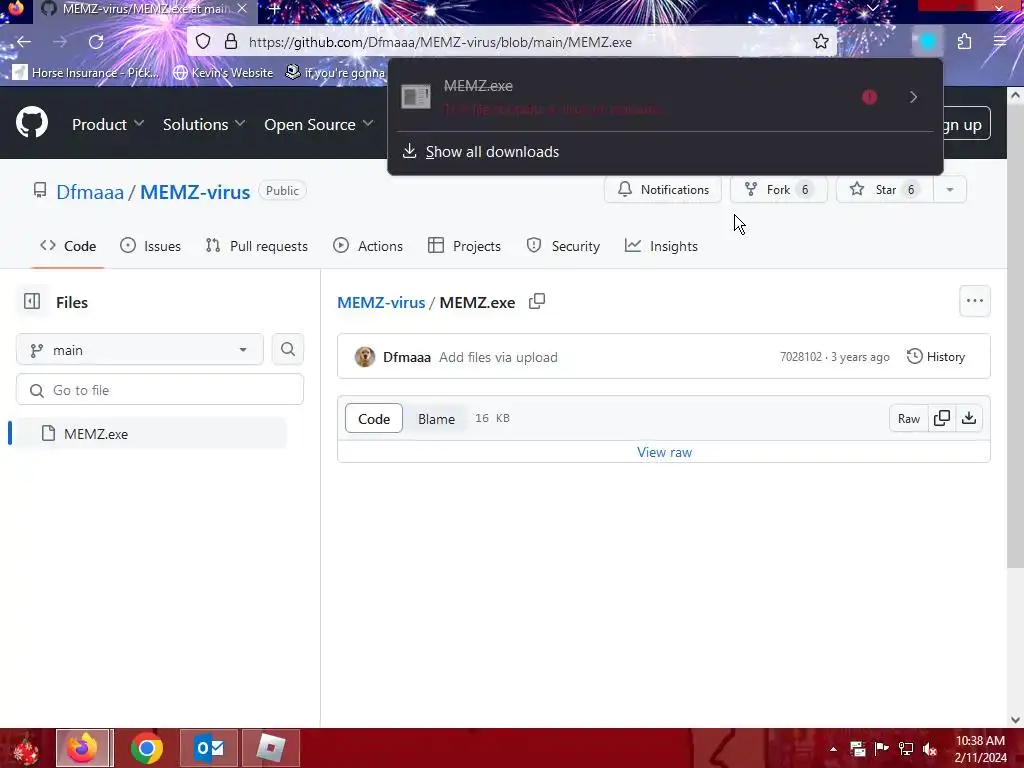The width and height of the screenshot is (1024, 768).
Task: Copy the file path icon
Action: click(537, 302)
